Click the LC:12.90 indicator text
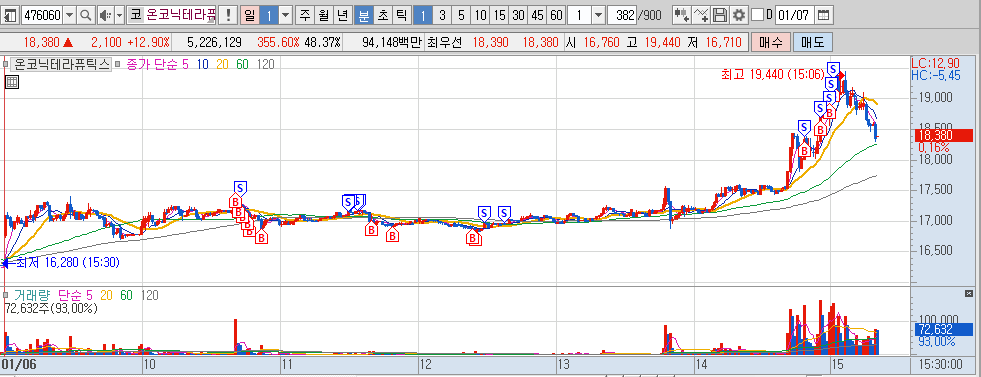The width and height of the screenshot is (981, 377). click(935, 63)
